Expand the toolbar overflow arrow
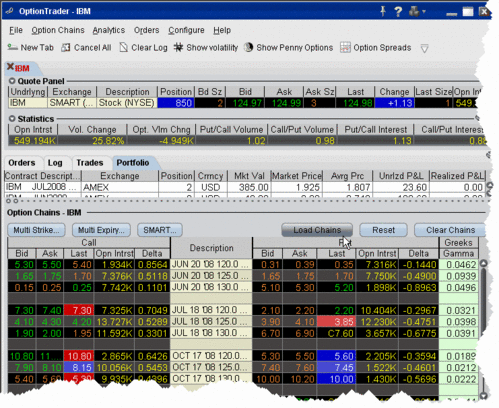 pos(424,49)
